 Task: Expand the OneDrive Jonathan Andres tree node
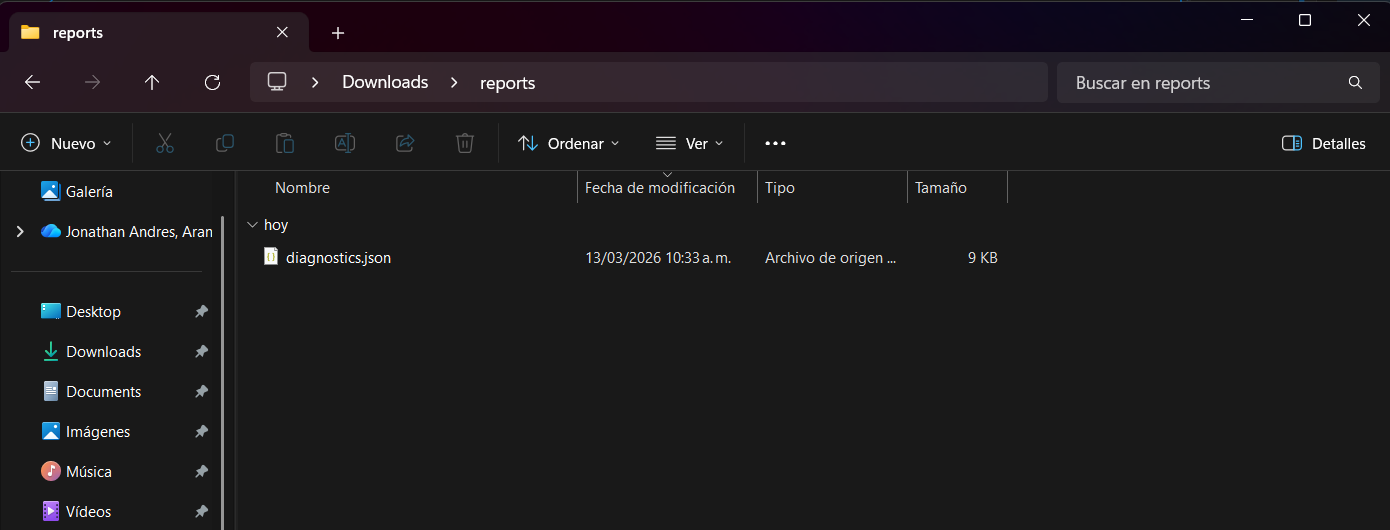click(20, 231)
